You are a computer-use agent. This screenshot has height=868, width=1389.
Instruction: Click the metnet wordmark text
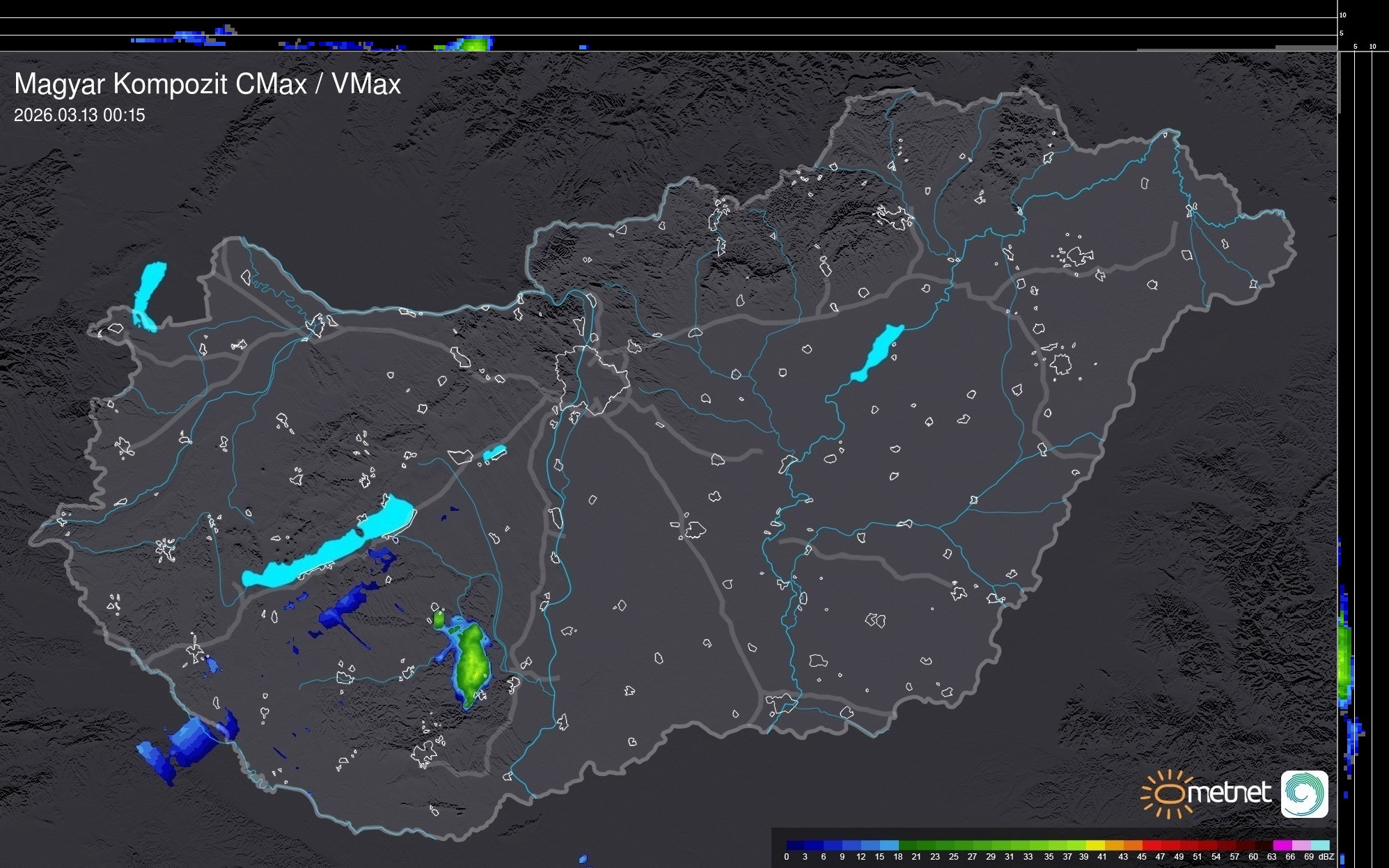[x=1229, y=793]
